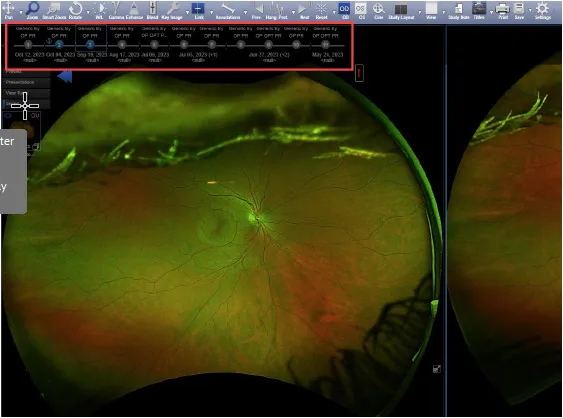The image size is (563, 418).
Task: Open the Titles dropdown arrow
Action: pos(491,13)
